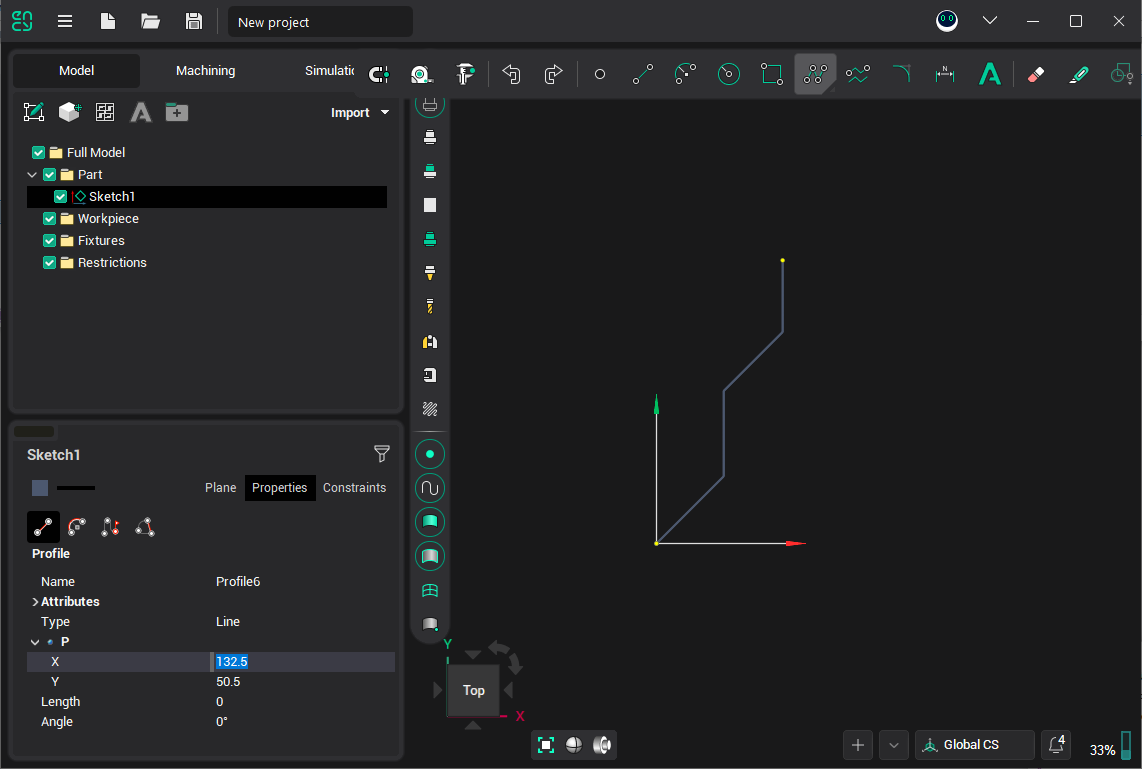
Task: Switch to the Machining tab
Action: (x=205, y=71)
